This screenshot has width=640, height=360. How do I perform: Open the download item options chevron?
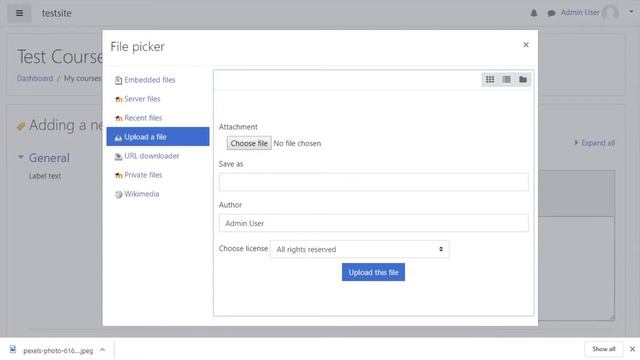[x=102, y=350]
